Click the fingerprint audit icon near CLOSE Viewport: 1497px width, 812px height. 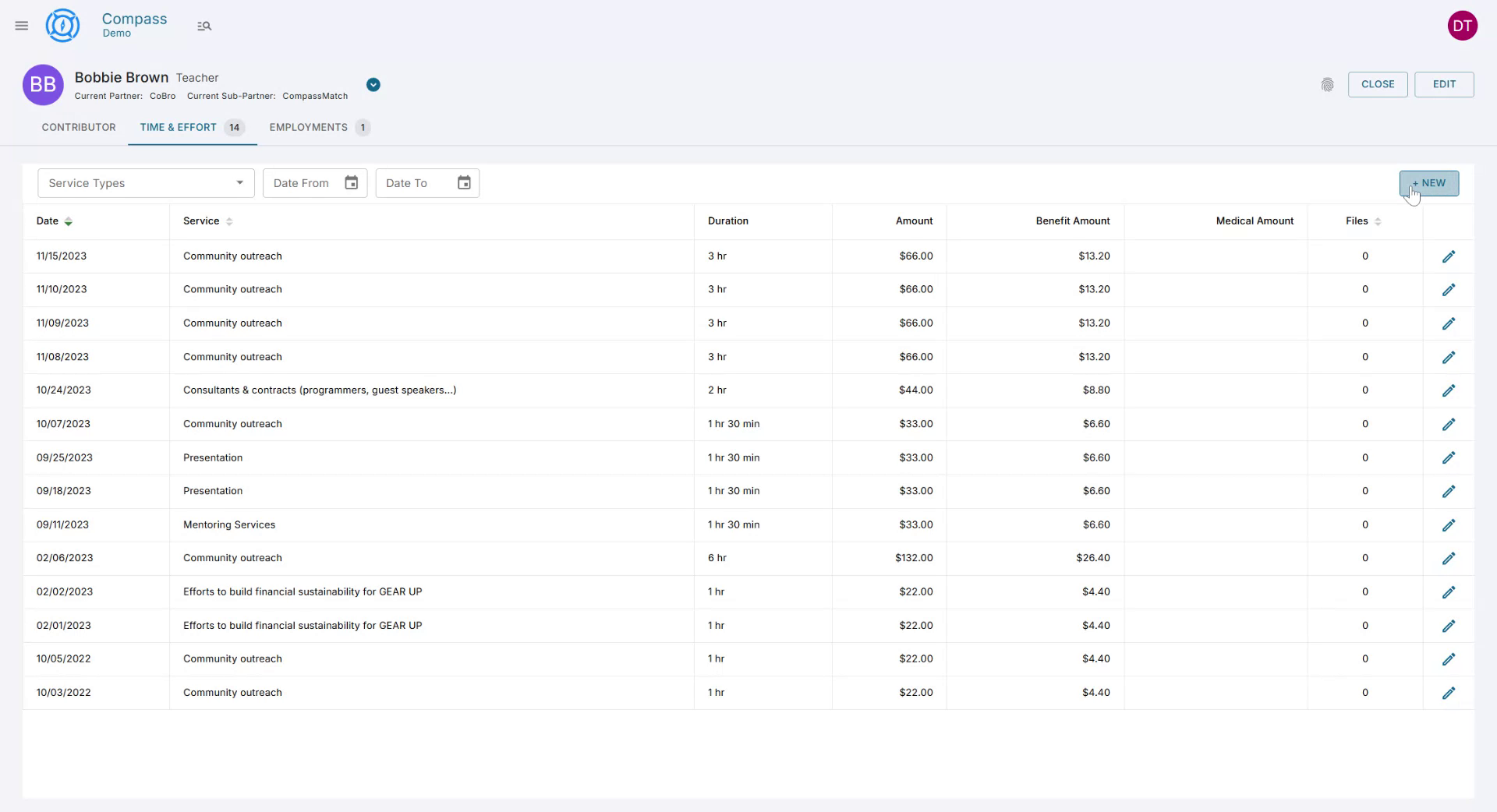1328,85
